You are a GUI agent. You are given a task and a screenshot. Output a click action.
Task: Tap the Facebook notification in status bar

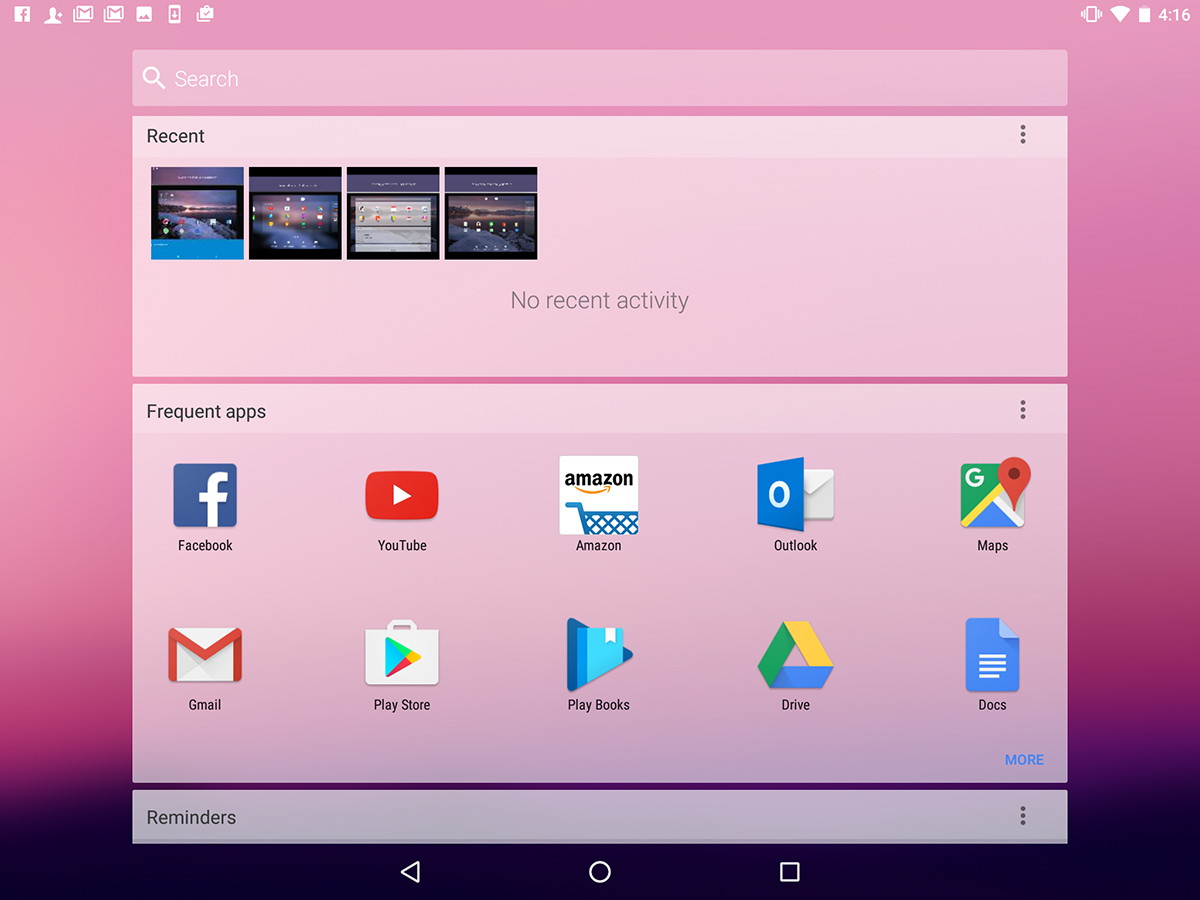click(22, 15)
